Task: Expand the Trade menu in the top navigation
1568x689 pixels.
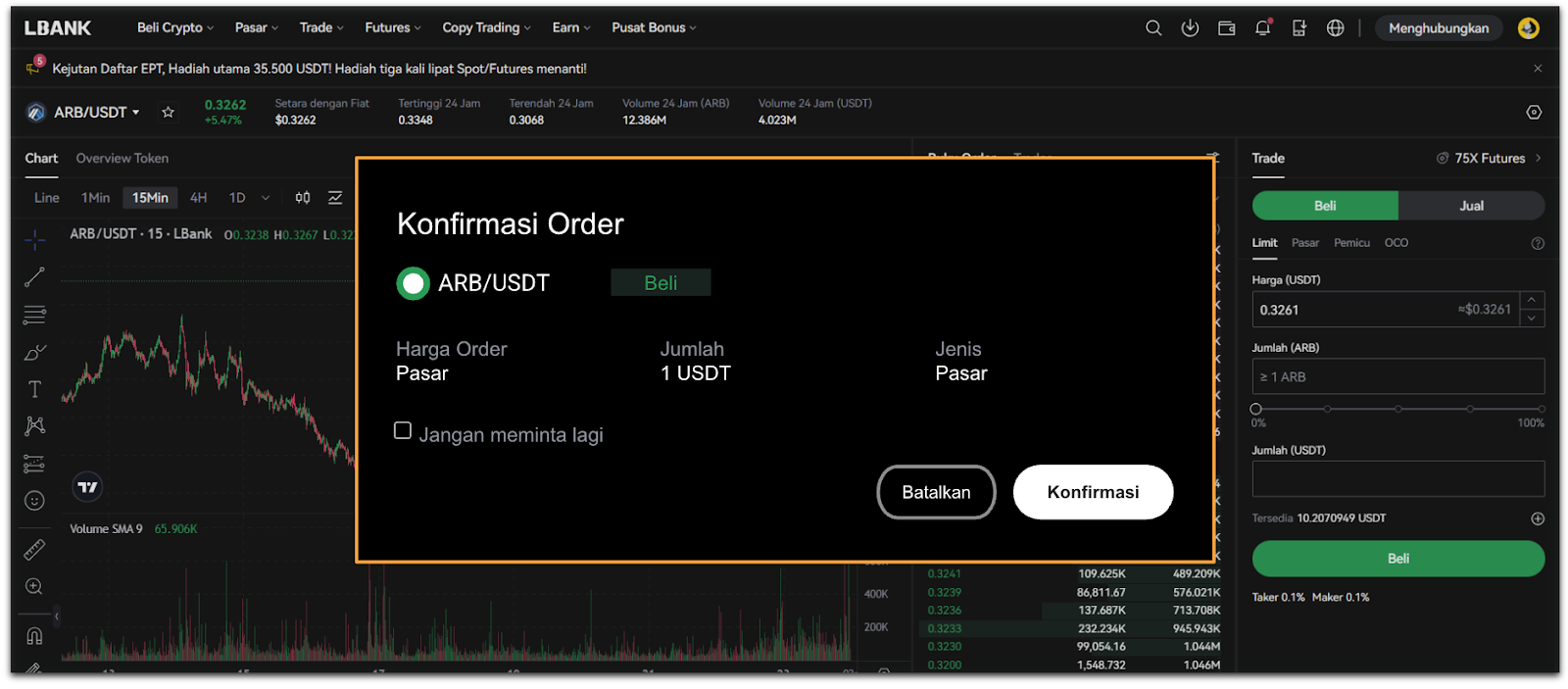Action: 321,27
